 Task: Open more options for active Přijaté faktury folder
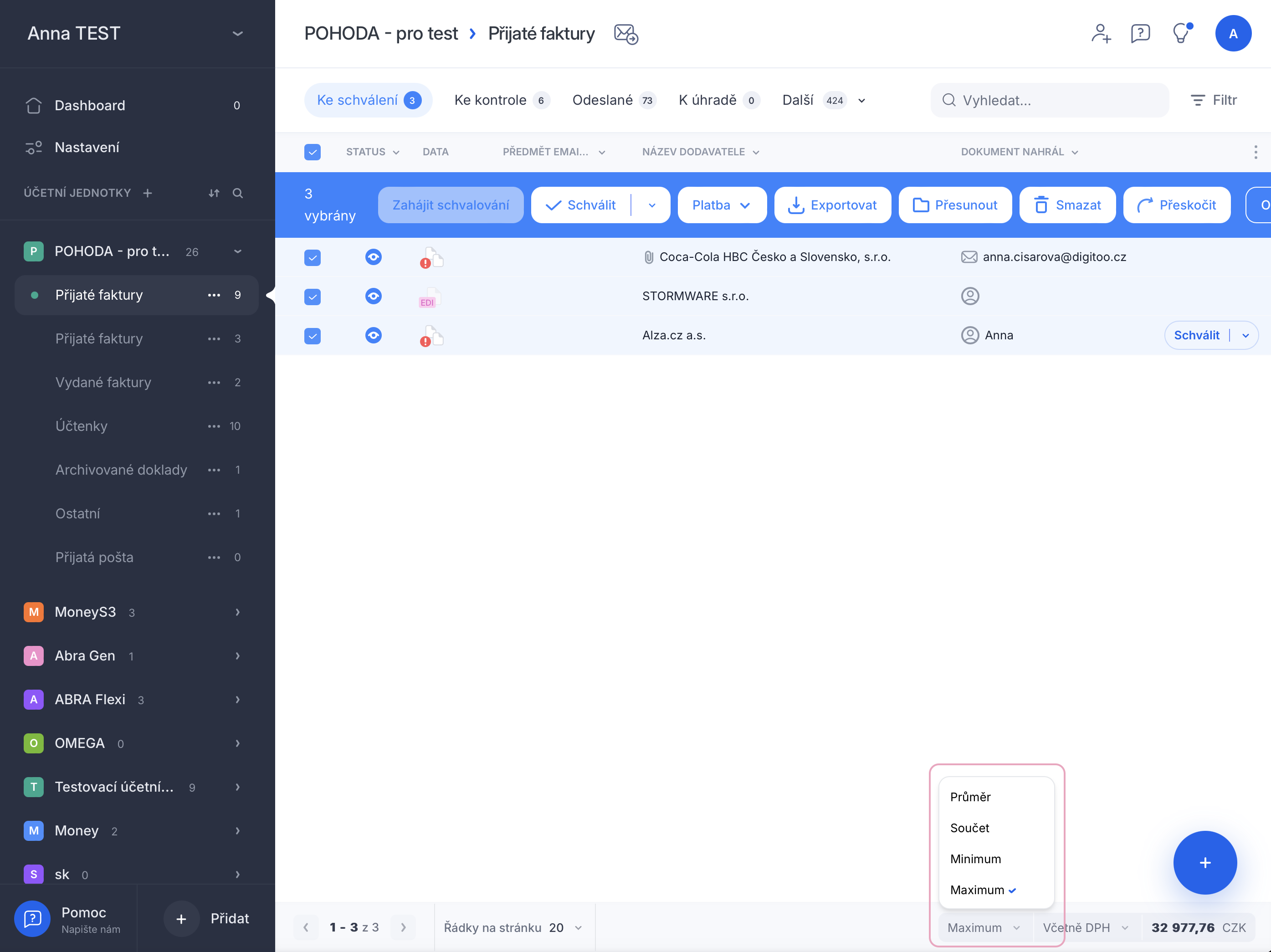click(x=214, y=295)
